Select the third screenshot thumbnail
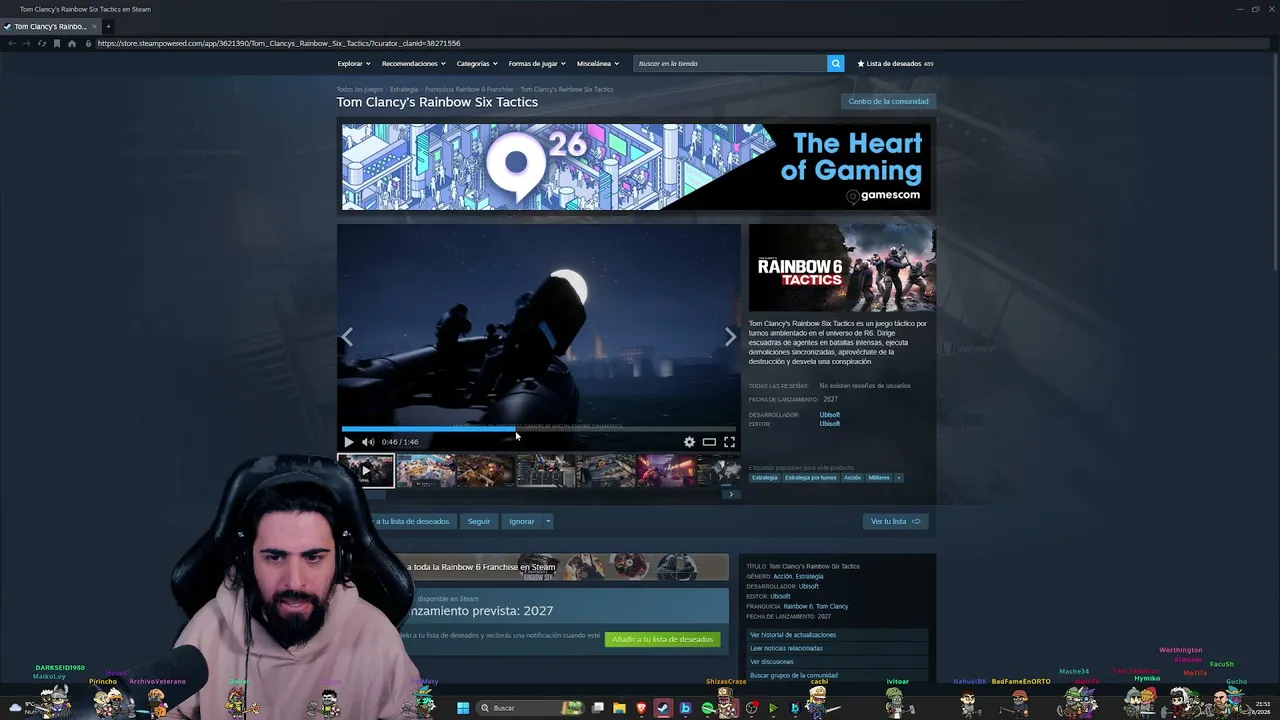 tap(485, 470)
